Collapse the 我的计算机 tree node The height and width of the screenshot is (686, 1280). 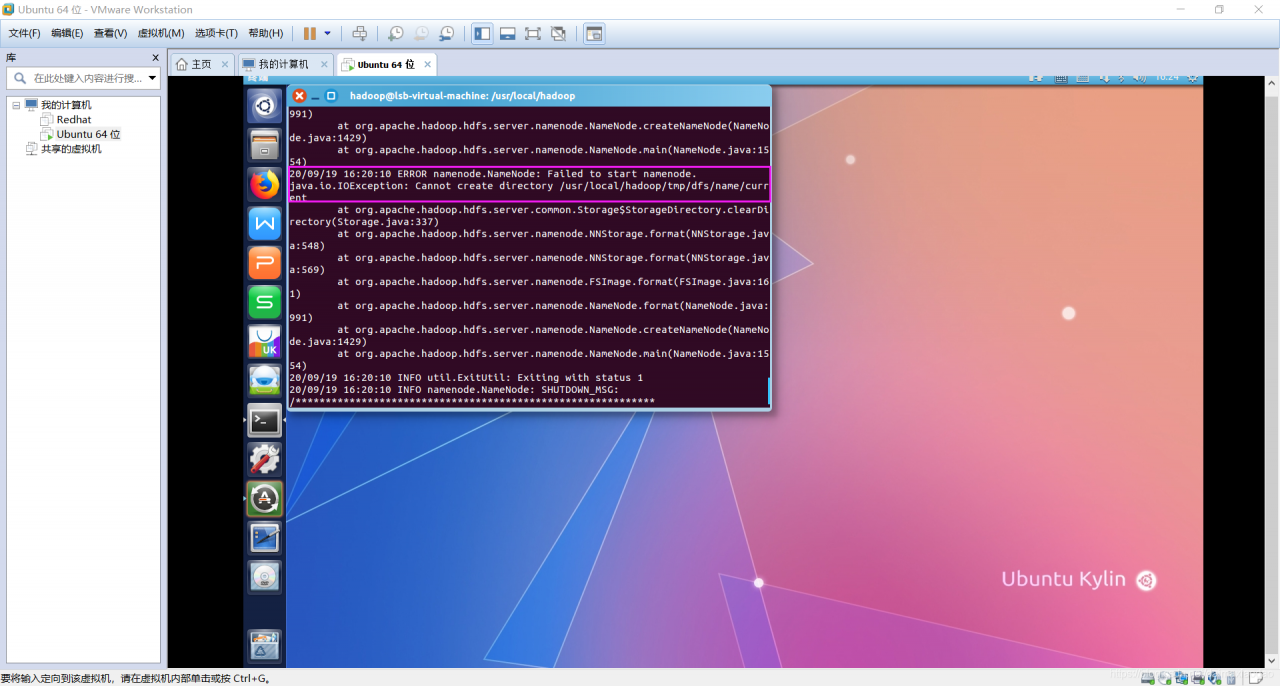16,105
